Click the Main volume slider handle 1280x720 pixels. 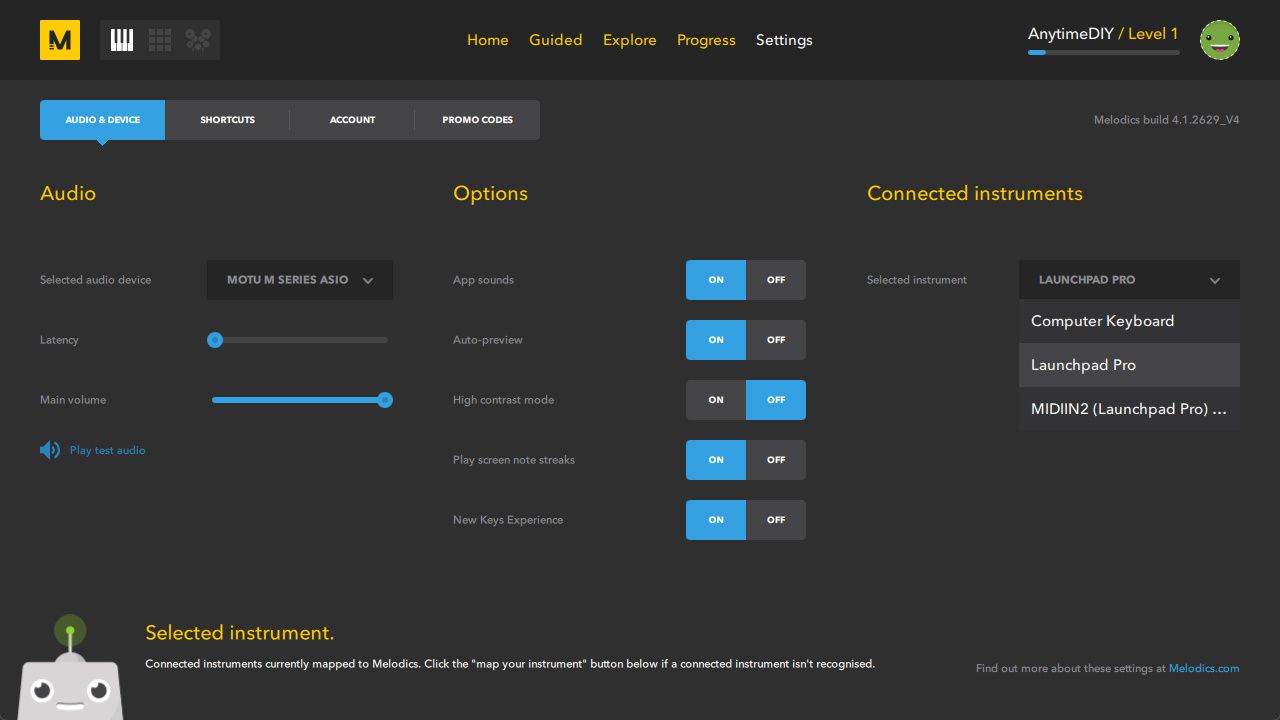point(385,400)
